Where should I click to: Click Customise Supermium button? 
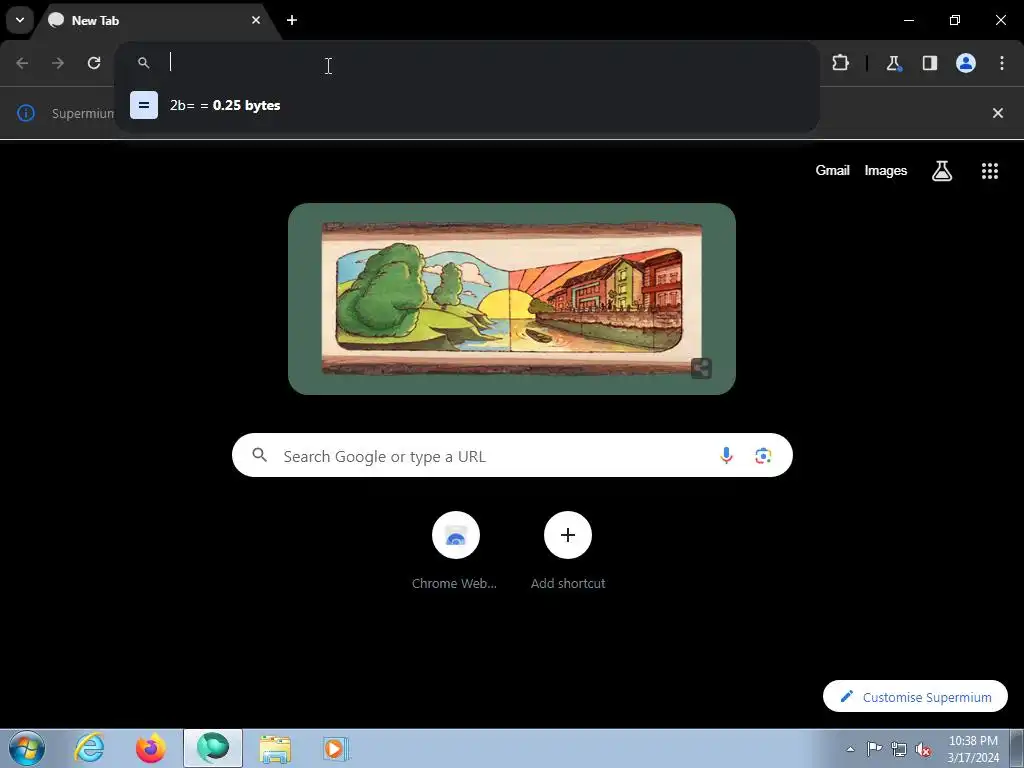click(916, 697)
